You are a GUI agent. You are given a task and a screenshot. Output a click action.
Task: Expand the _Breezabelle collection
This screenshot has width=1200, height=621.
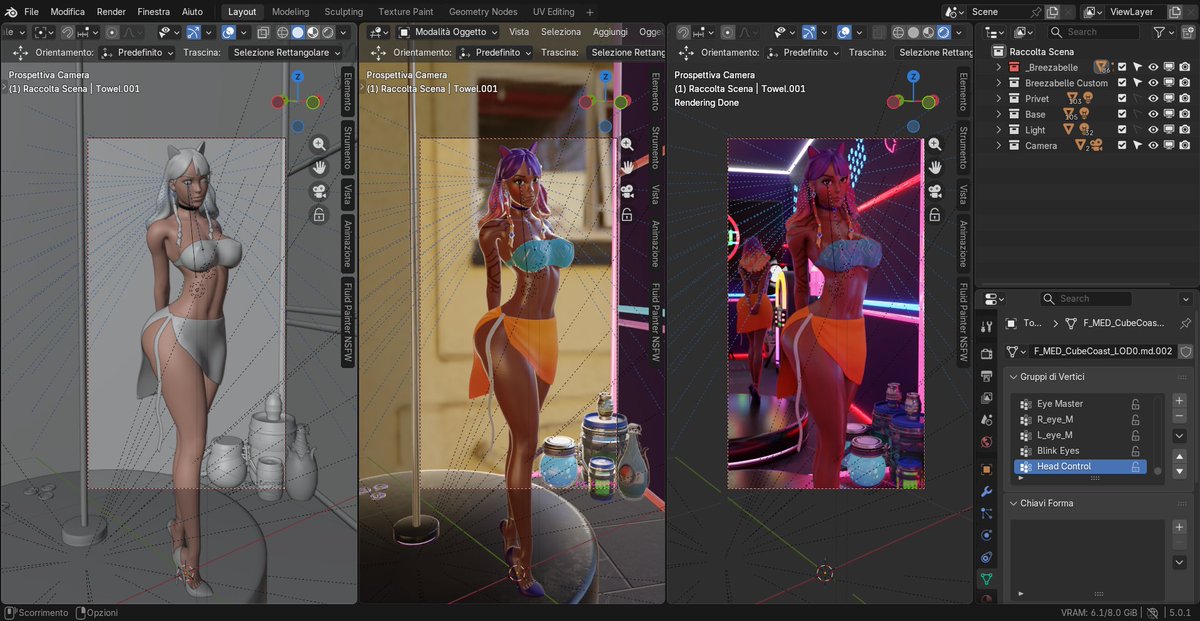(998, 68)
